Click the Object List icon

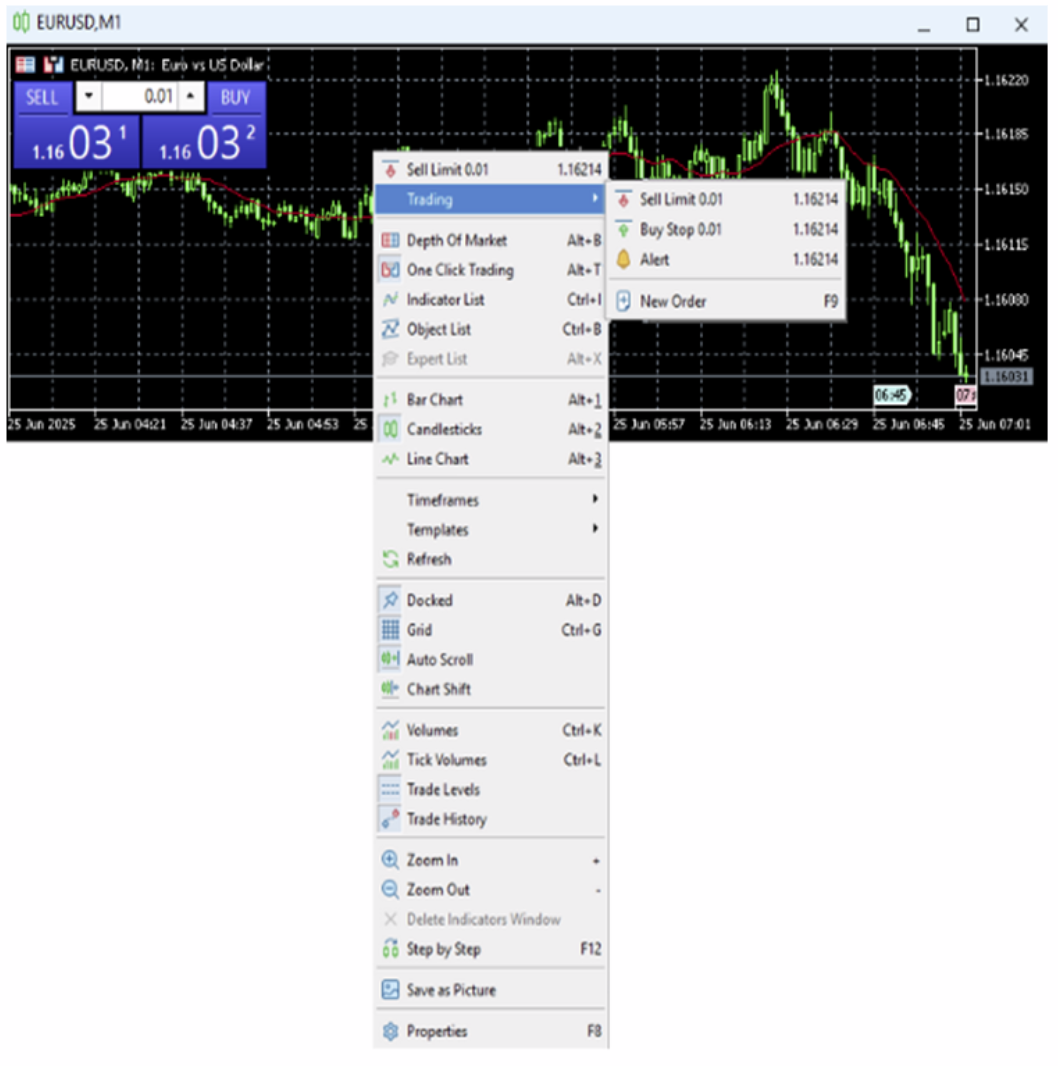click(x=390, y=330)
